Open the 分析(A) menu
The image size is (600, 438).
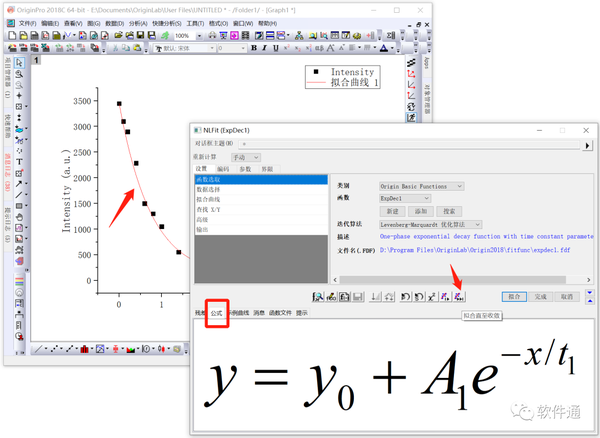tap(138, 23)
